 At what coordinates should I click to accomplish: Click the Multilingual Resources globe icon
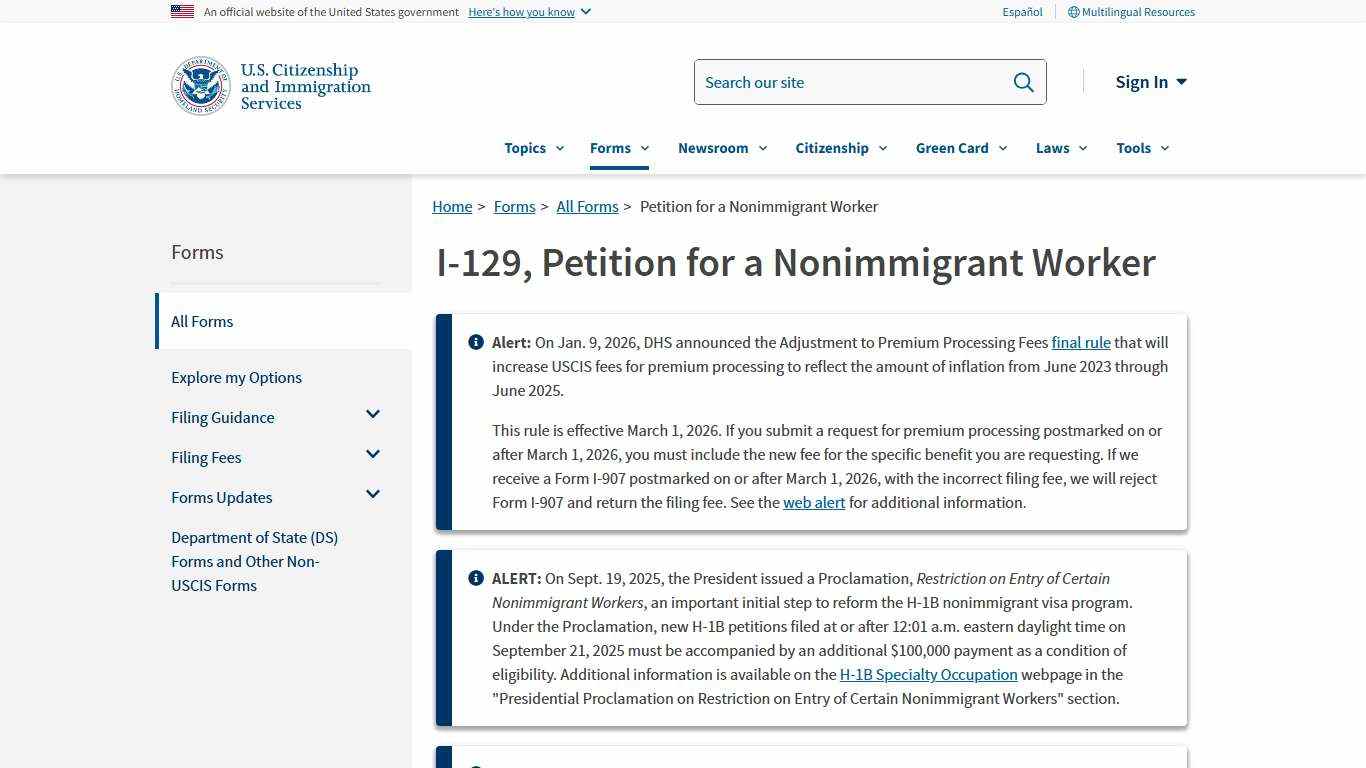pos(1073,12)
